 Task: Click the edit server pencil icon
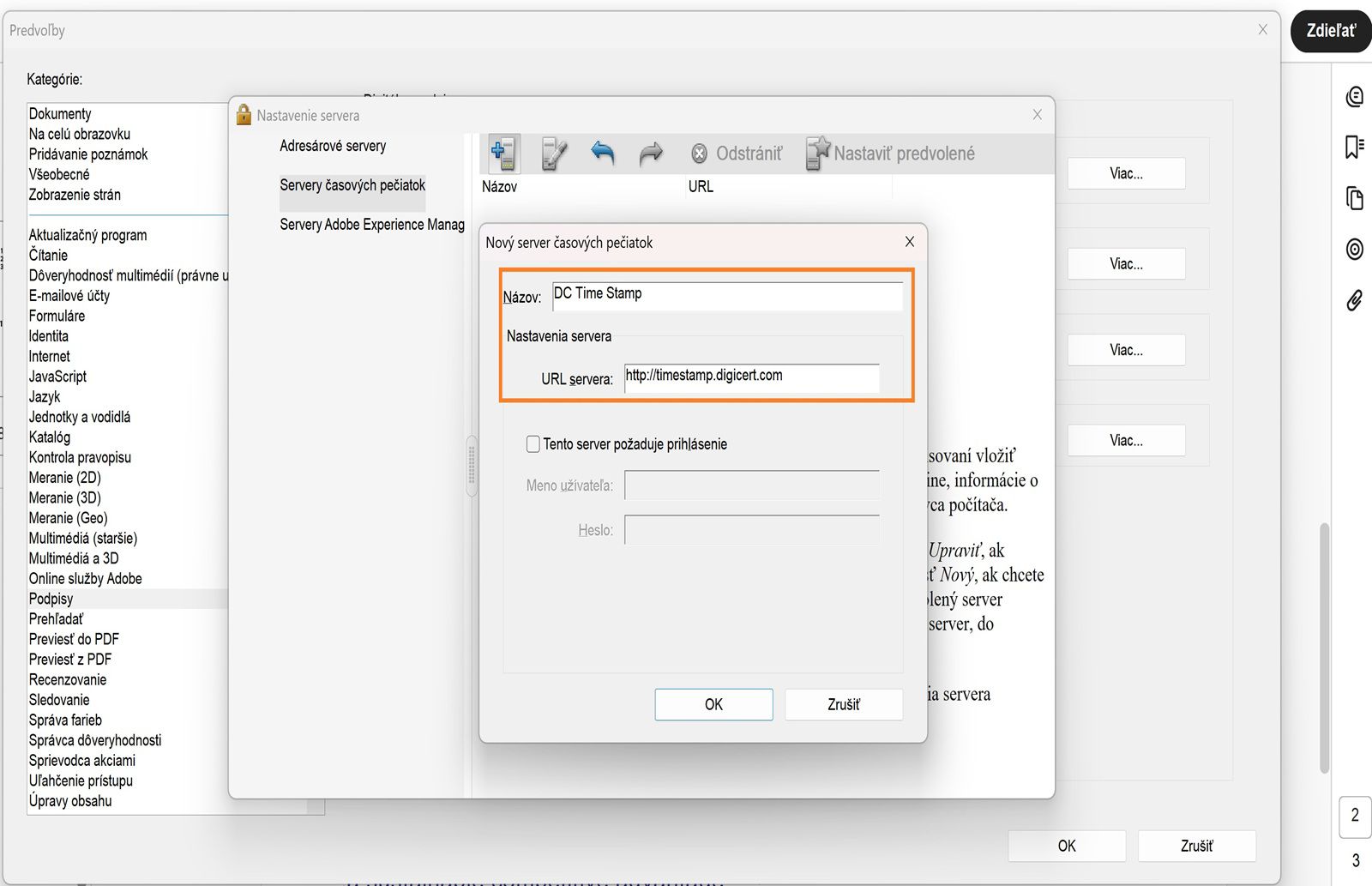pos(554,154)
